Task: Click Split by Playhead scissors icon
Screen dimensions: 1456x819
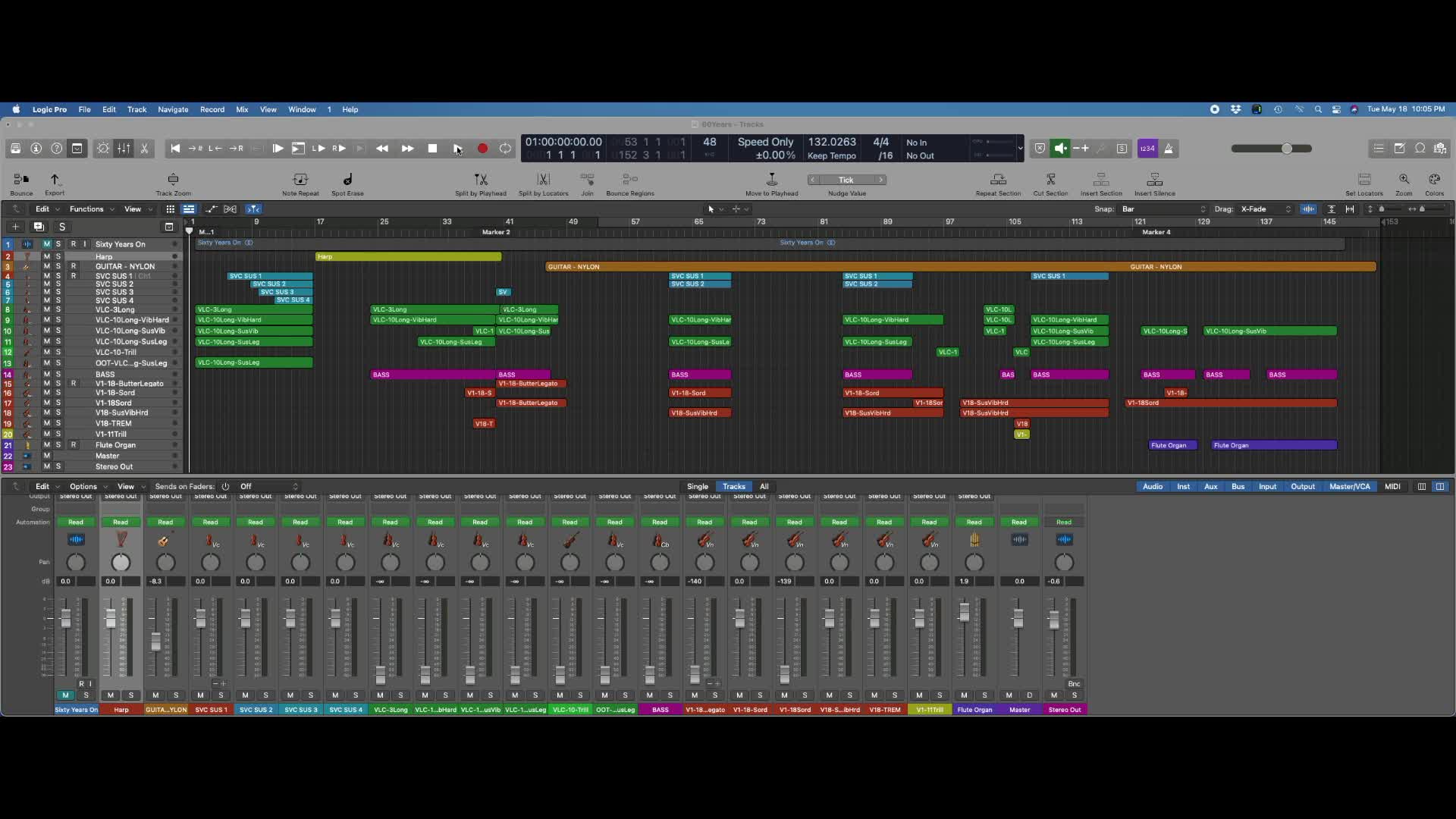Action: (x=481, y=180)
